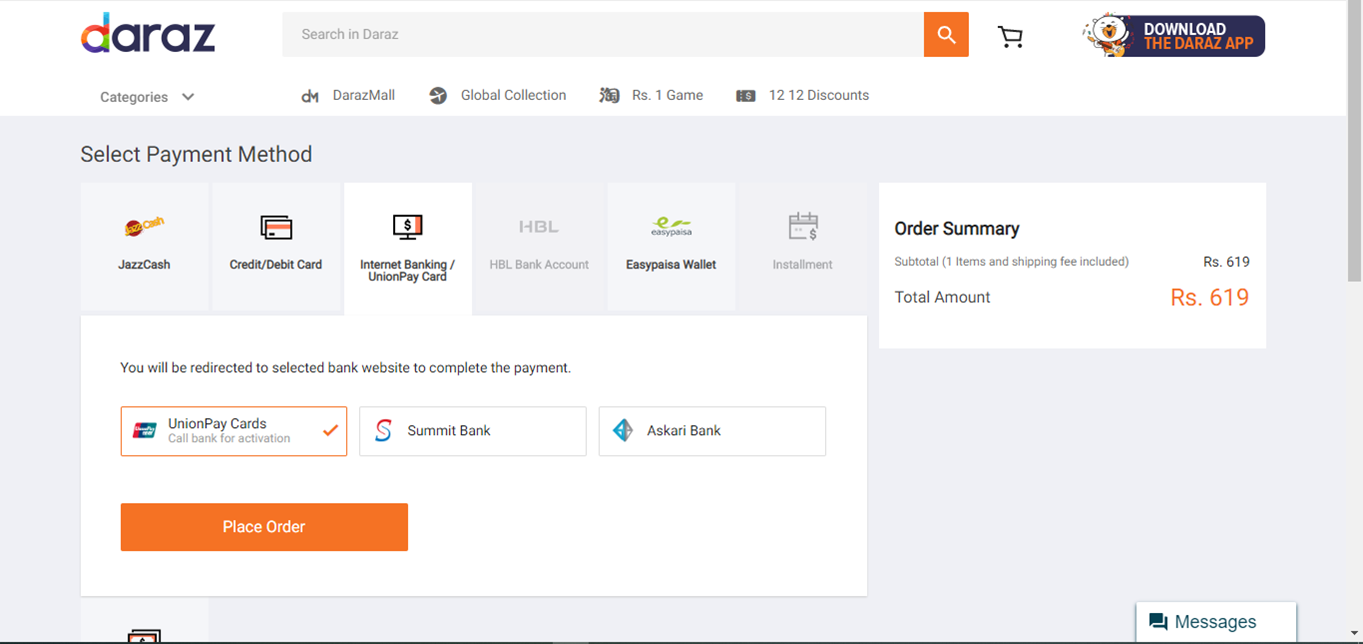Viewport: 1363px width, 644px height.
Task: Click 'Call bank for activation' text
Action: 229,439
